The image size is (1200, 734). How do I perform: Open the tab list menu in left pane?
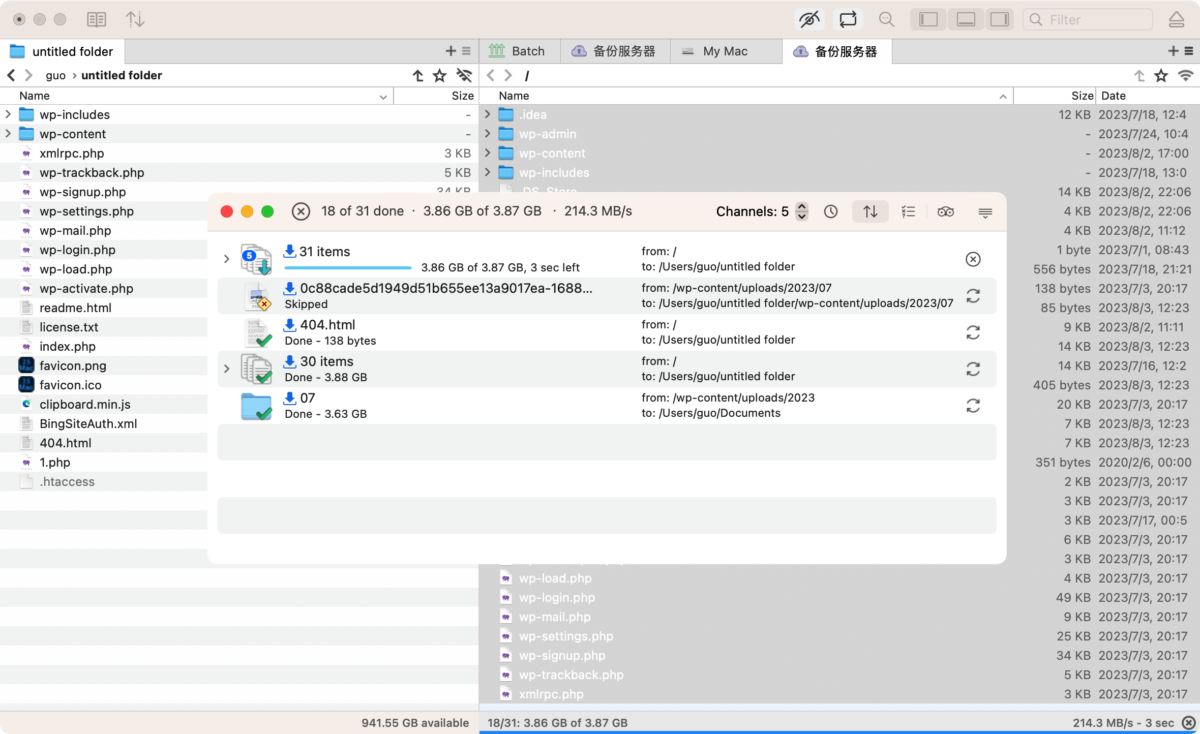click(466, 51)
